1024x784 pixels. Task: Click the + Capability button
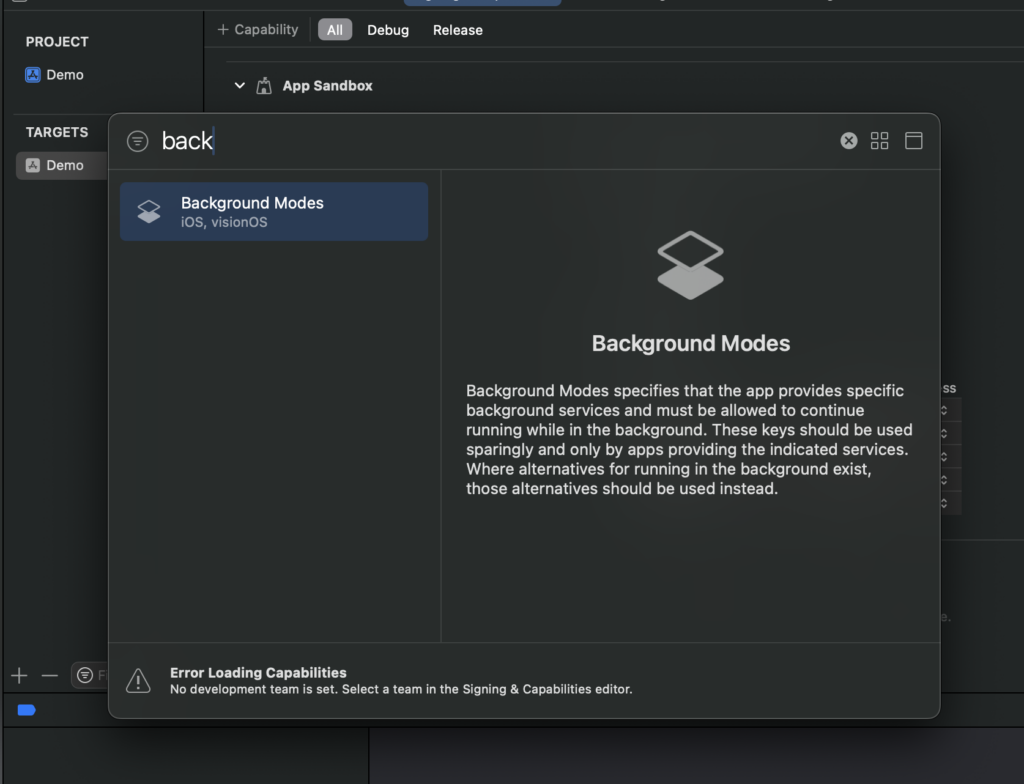point(258,30)
